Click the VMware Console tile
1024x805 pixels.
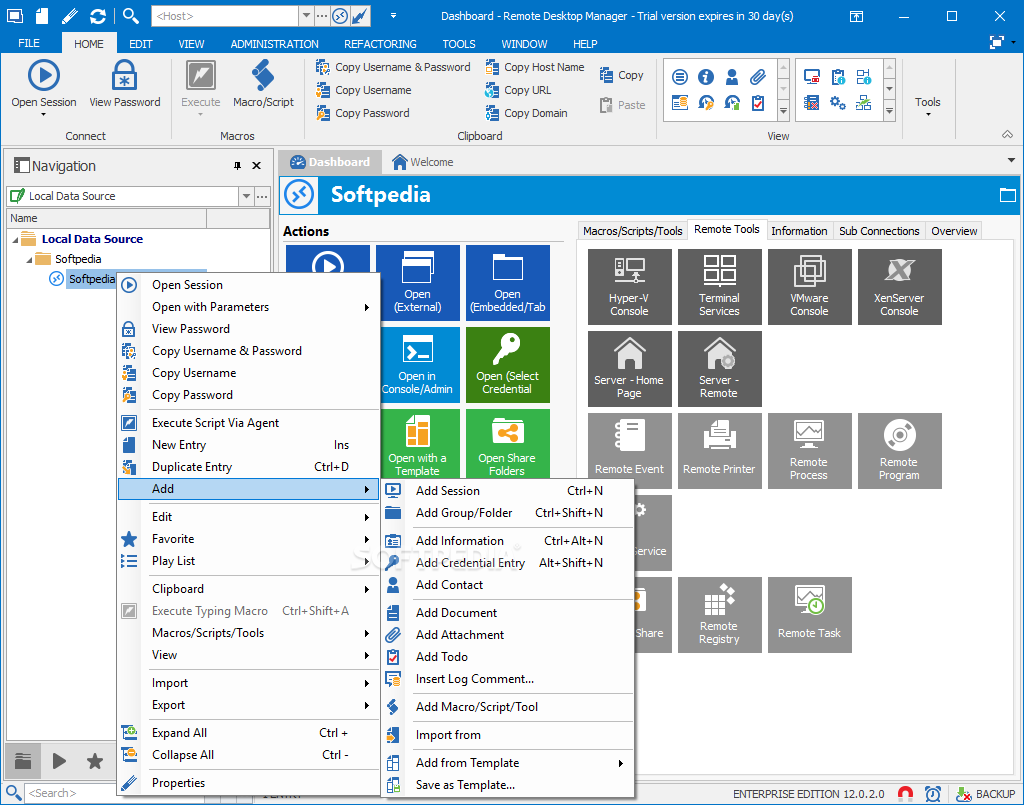pos(810,287)
